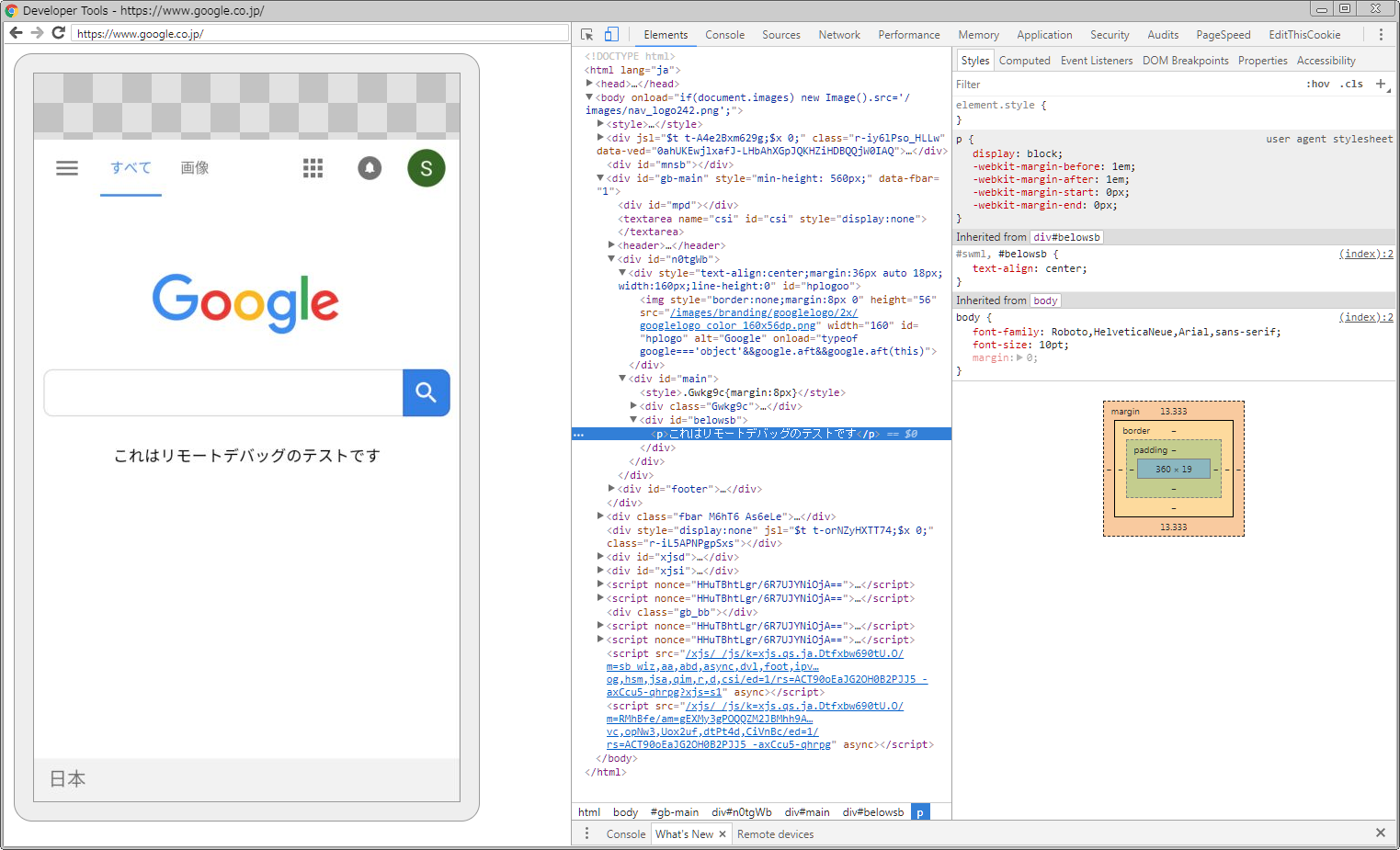This screenshot has height=850, width=1400.
Task: Go forward with the forward arrow
Action: (37, 33)
